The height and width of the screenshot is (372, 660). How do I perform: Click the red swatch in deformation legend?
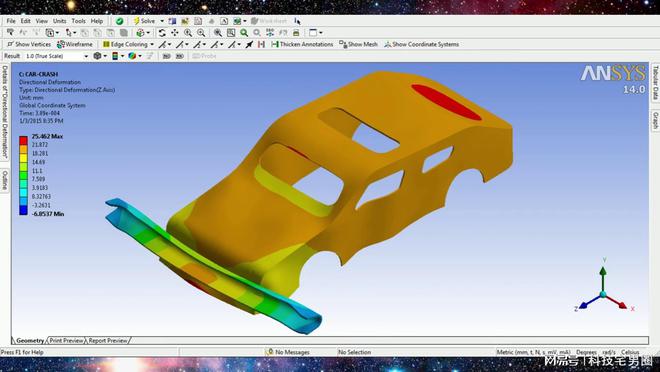24,140
